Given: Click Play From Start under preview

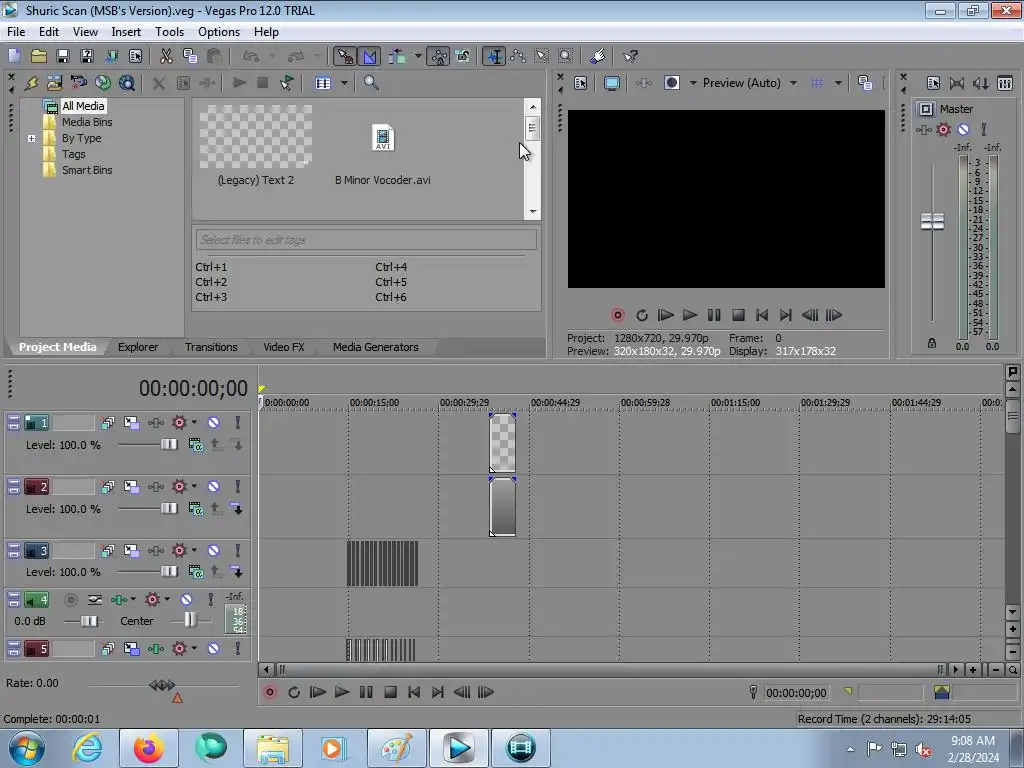Looking at the screenshot, I should 665,315.
